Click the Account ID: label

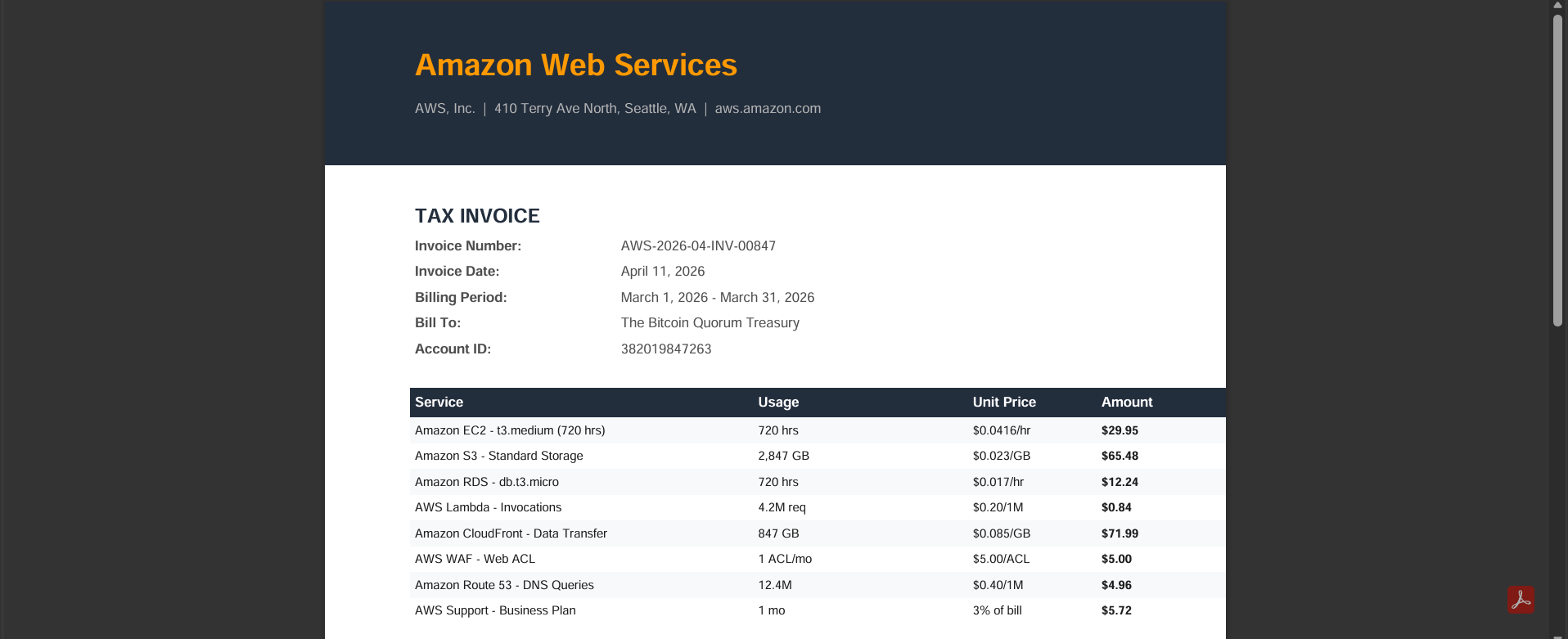coord(453,349)
